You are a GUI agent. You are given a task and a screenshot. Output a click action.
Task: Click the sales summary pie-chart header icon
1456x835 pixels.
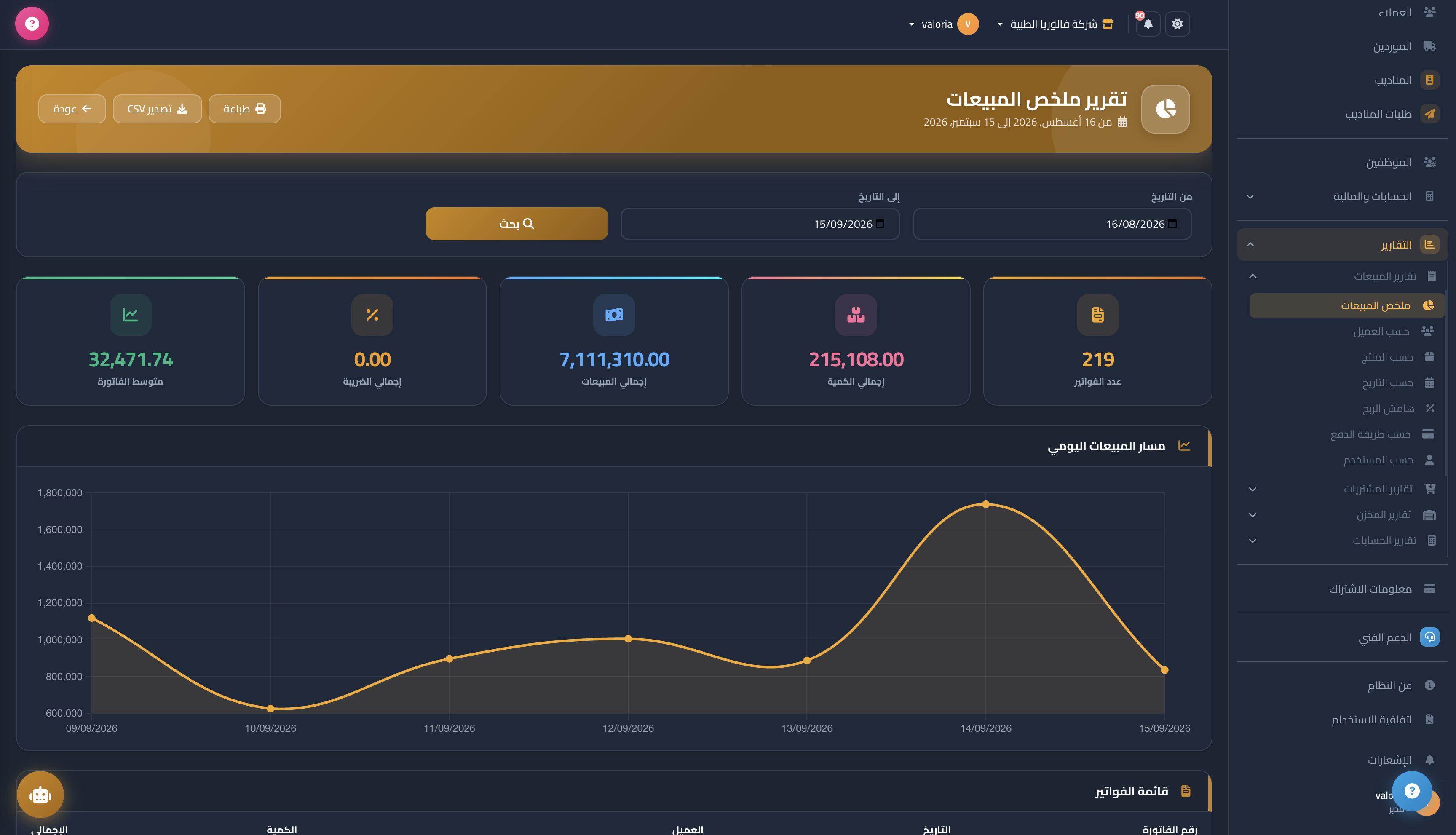(1165, 109)
